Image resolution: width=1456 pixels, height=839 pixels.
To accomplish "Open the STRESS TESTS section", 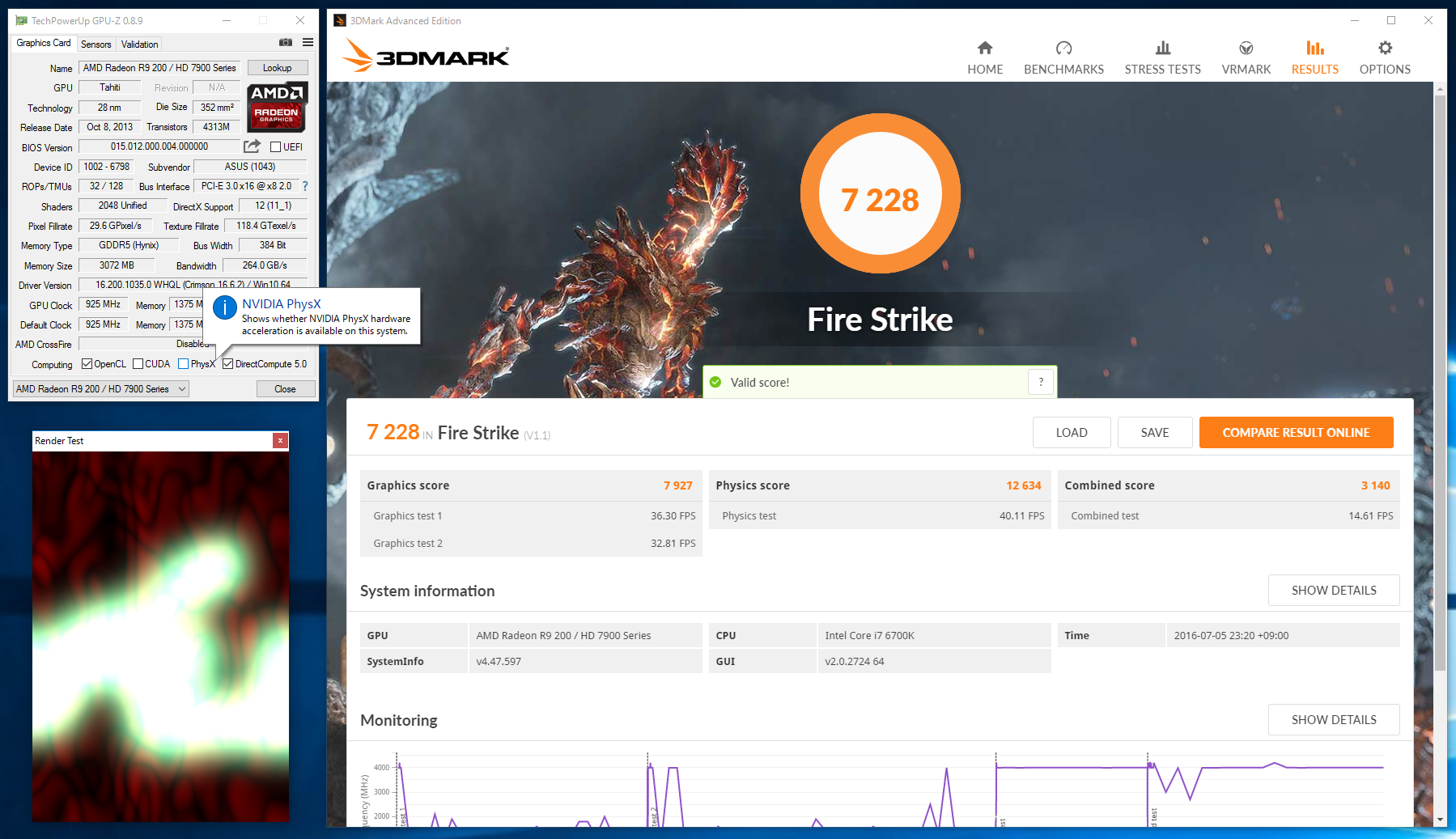I will (1162, 58).
